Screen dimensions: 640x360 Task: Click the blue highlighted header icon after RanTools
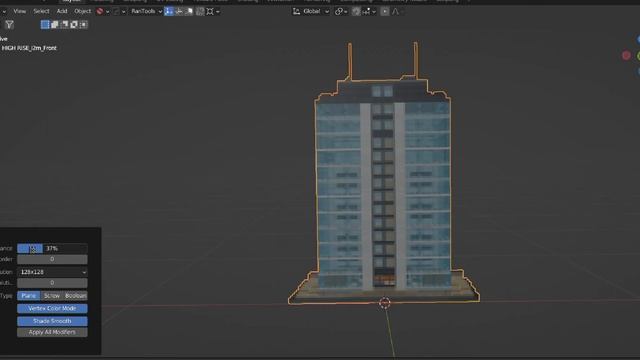[169, 11]
